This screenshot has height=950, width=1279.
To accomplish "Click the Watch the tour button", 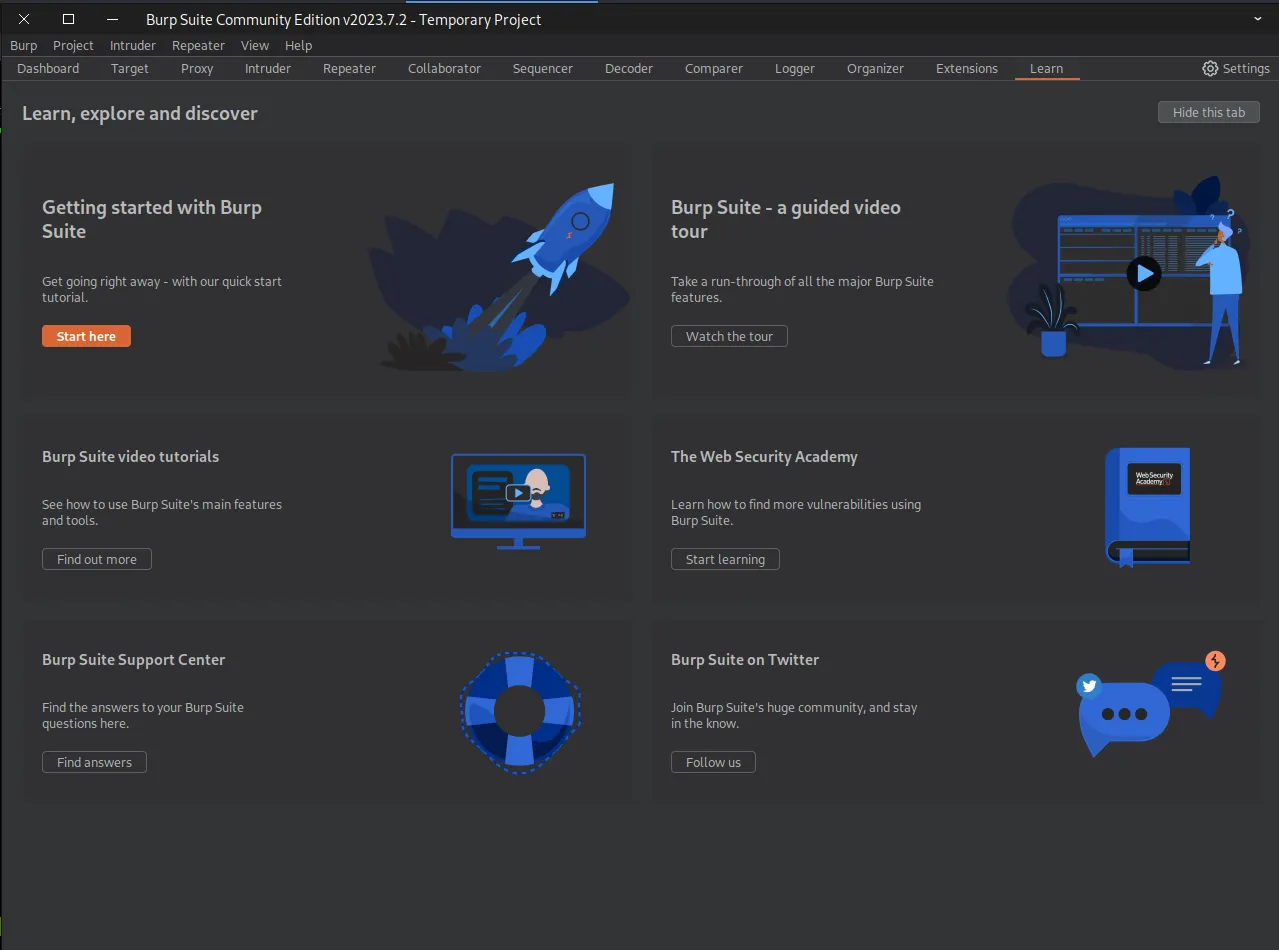I will (x=729, y=337).
